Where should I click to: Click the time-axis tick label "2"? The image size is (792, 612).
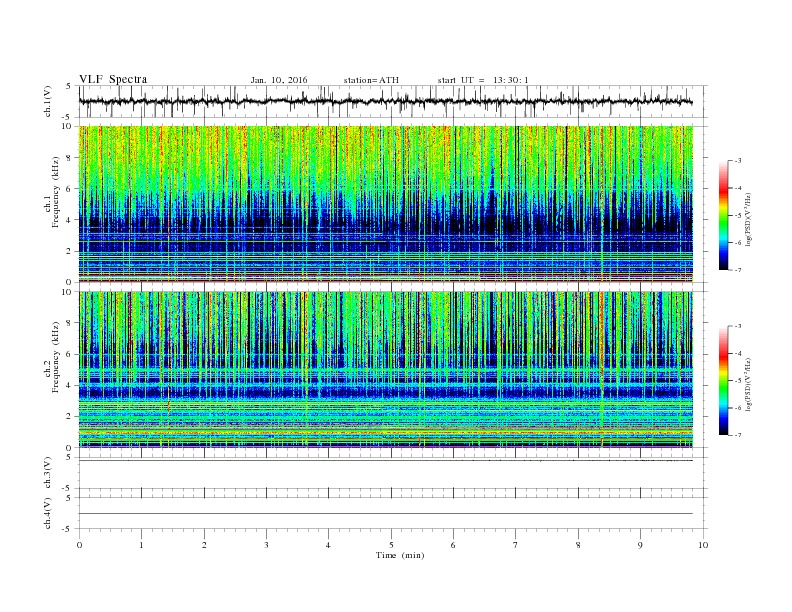[204, 545]
